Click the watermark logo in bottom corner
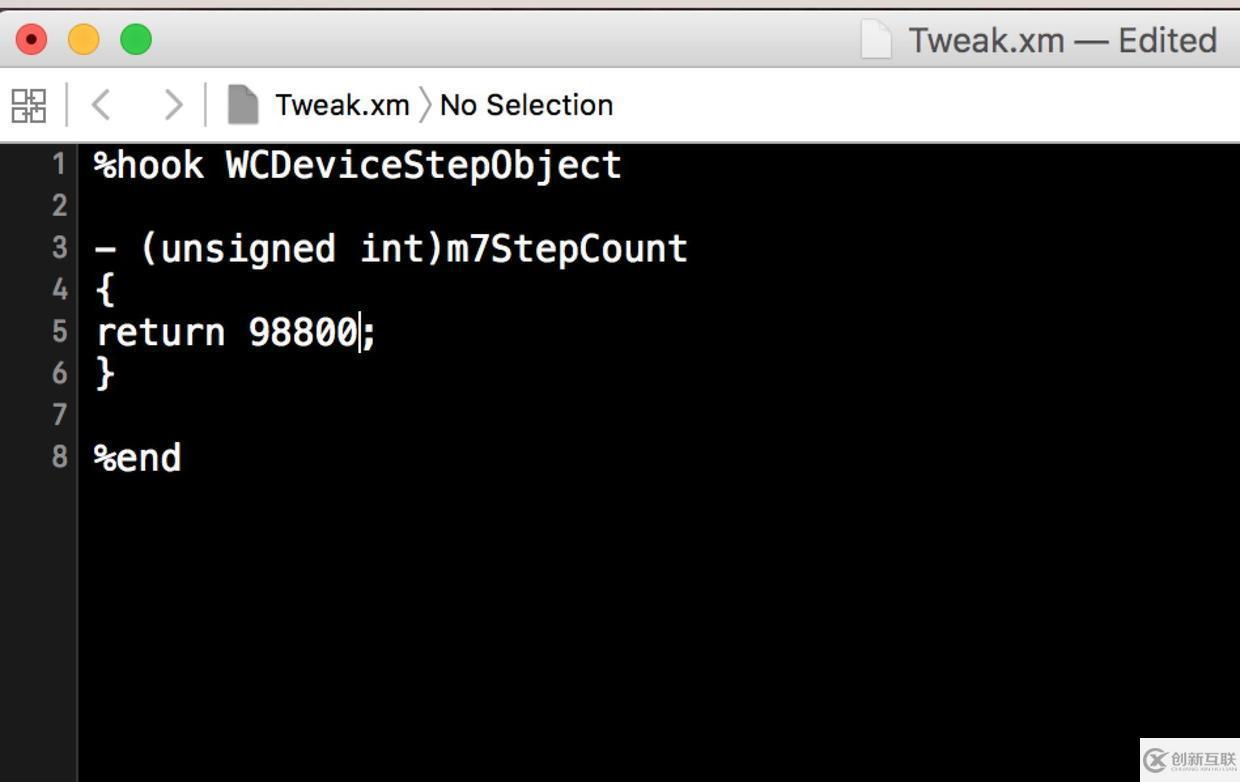Image resolution: width=1240 pixels, height=782 pixels. [x=1190, y=760]
